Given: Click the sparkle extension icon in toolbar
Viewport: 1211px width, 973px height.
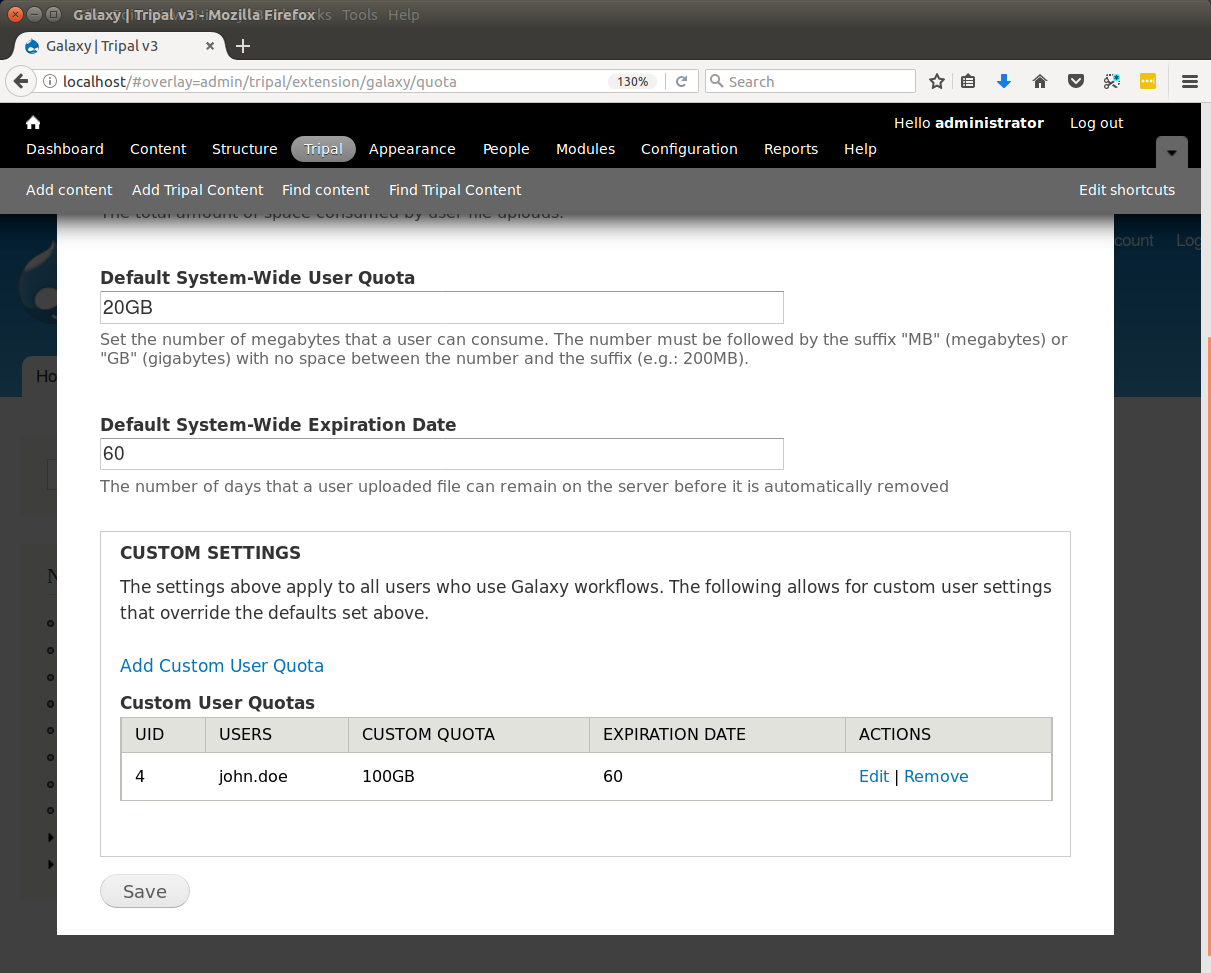Looking at the screenshot, I should click(x=1112, y=82).
